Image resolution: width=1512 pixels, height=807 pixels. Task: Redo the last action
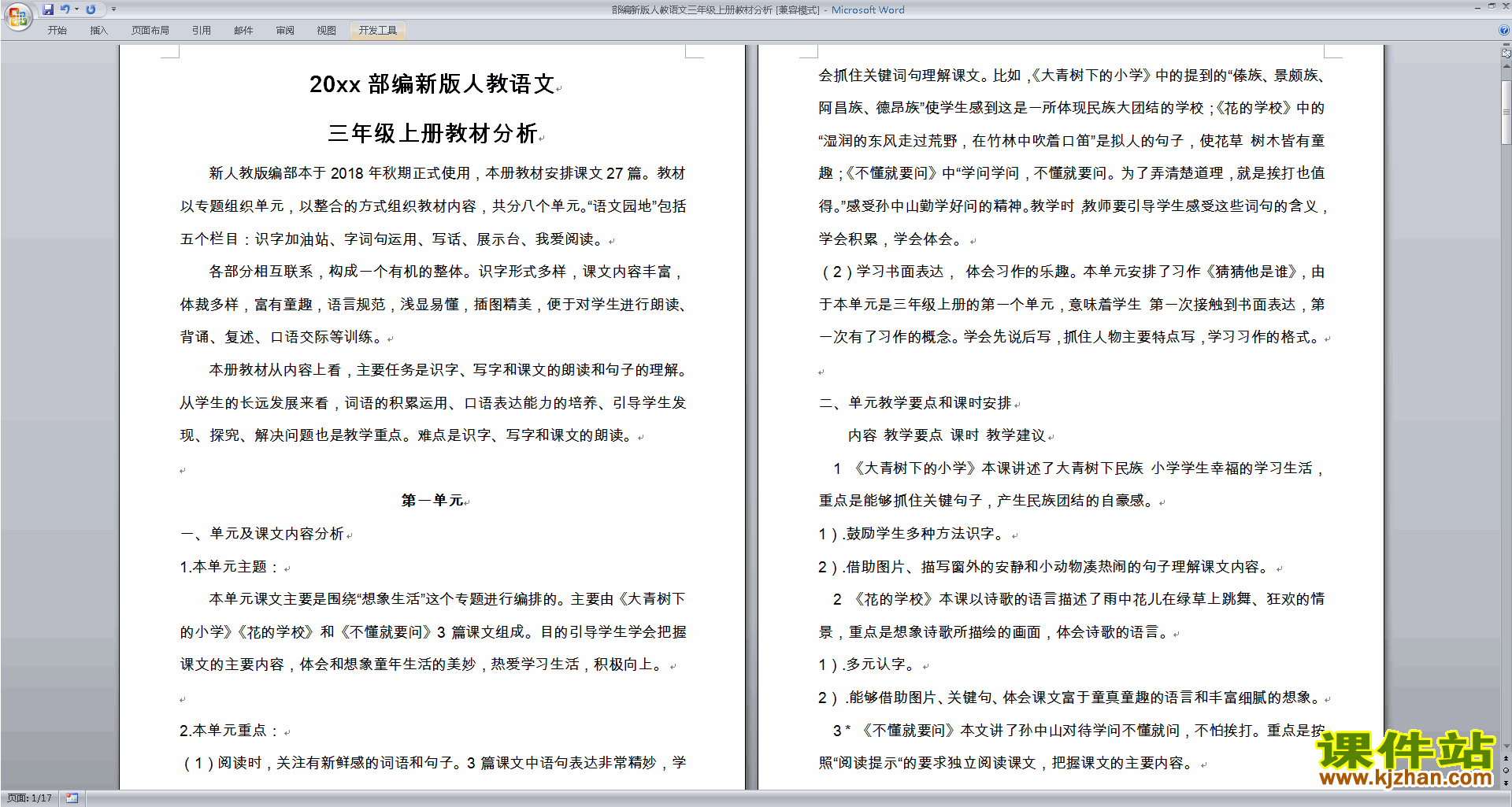click(91, 9)
